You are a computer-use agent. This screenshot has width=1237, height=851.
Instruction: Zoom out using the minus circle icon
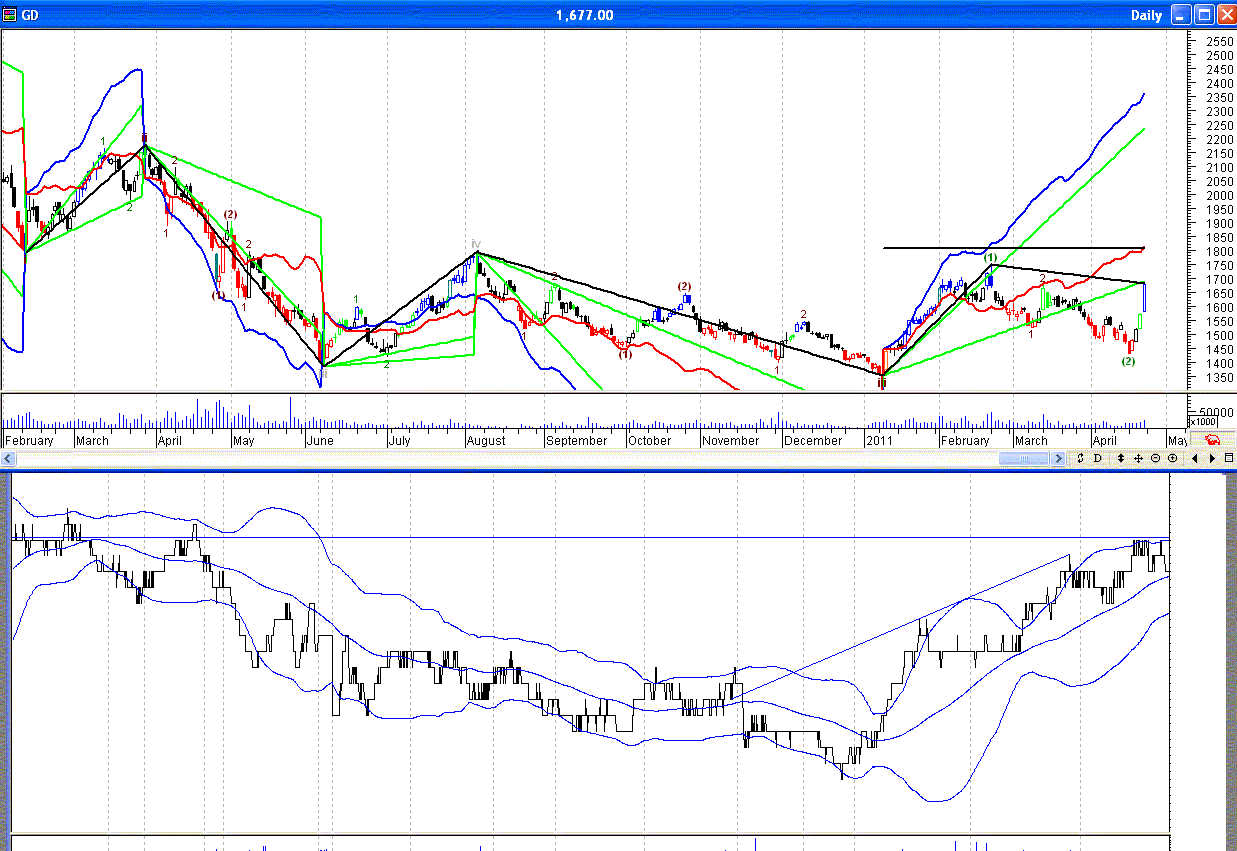pyautogui.click(x=1155, y=458)
